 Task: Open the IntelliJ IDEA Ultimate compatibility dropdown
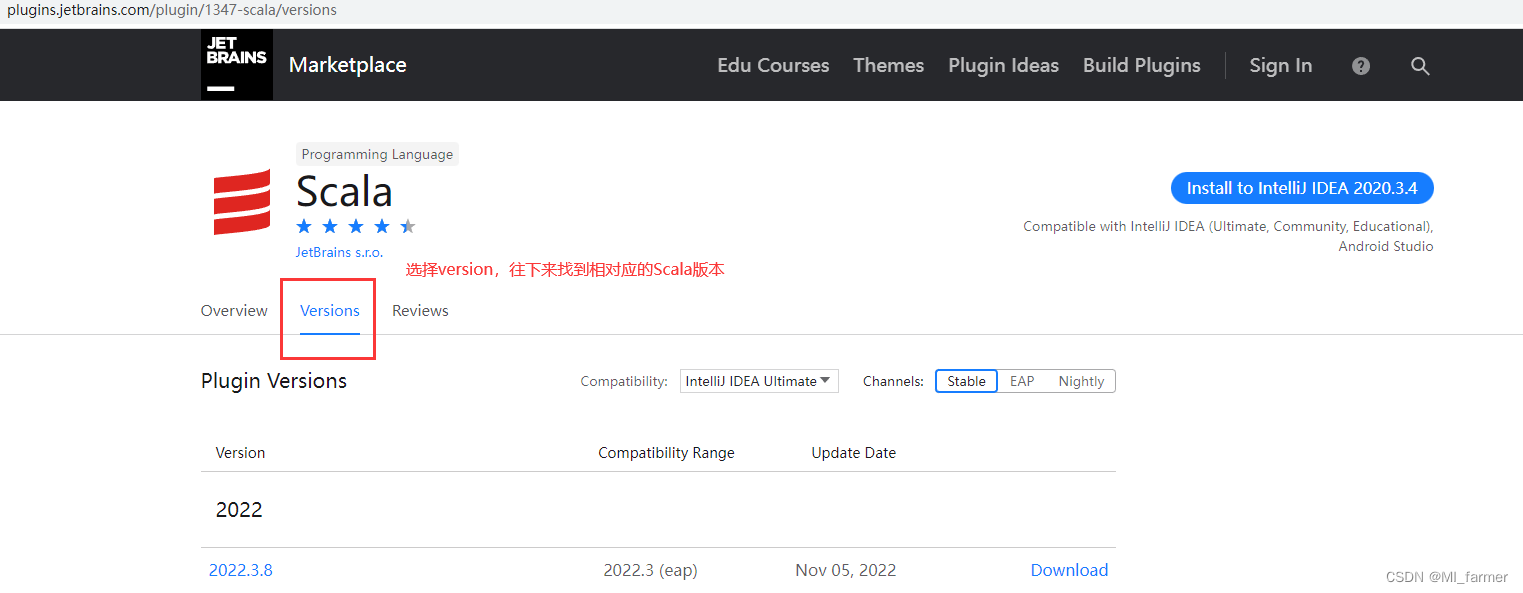coord(758,381)
